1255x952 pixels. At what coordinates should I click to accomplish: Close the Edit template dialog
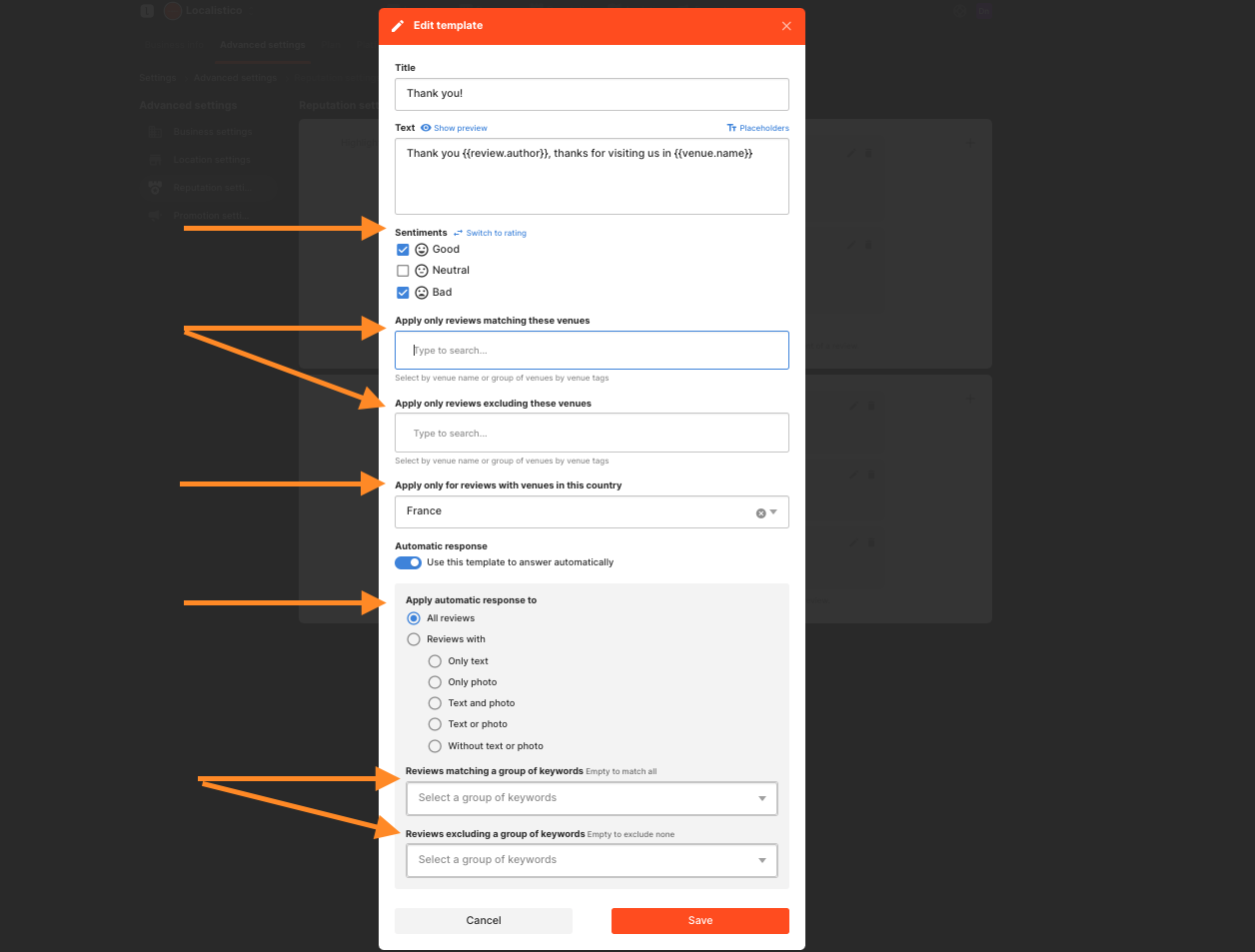(x=786, y=26)
